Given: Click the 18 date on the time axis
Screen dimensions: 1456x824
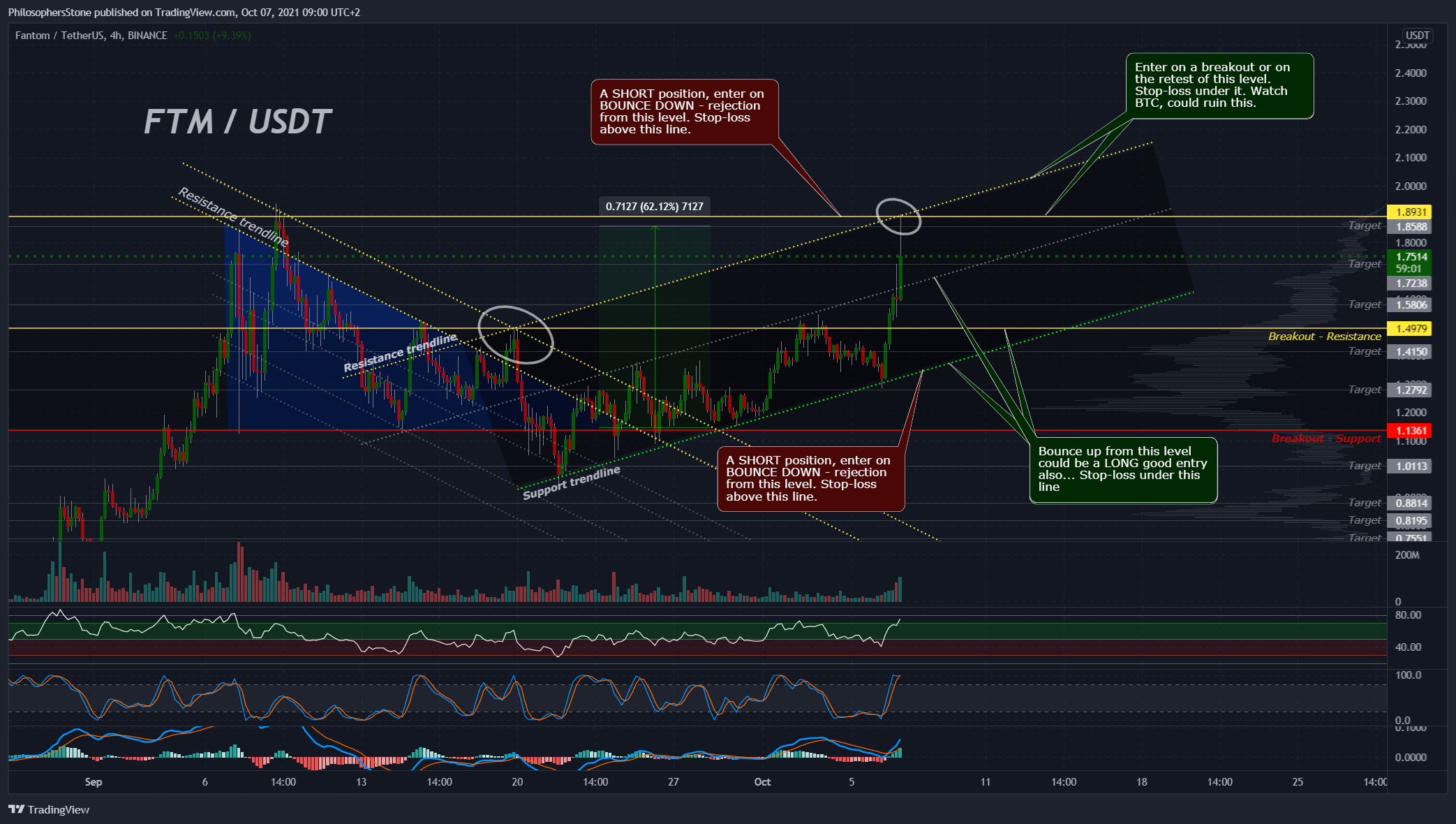Looking at the screenshot, I should (1141, 782).
